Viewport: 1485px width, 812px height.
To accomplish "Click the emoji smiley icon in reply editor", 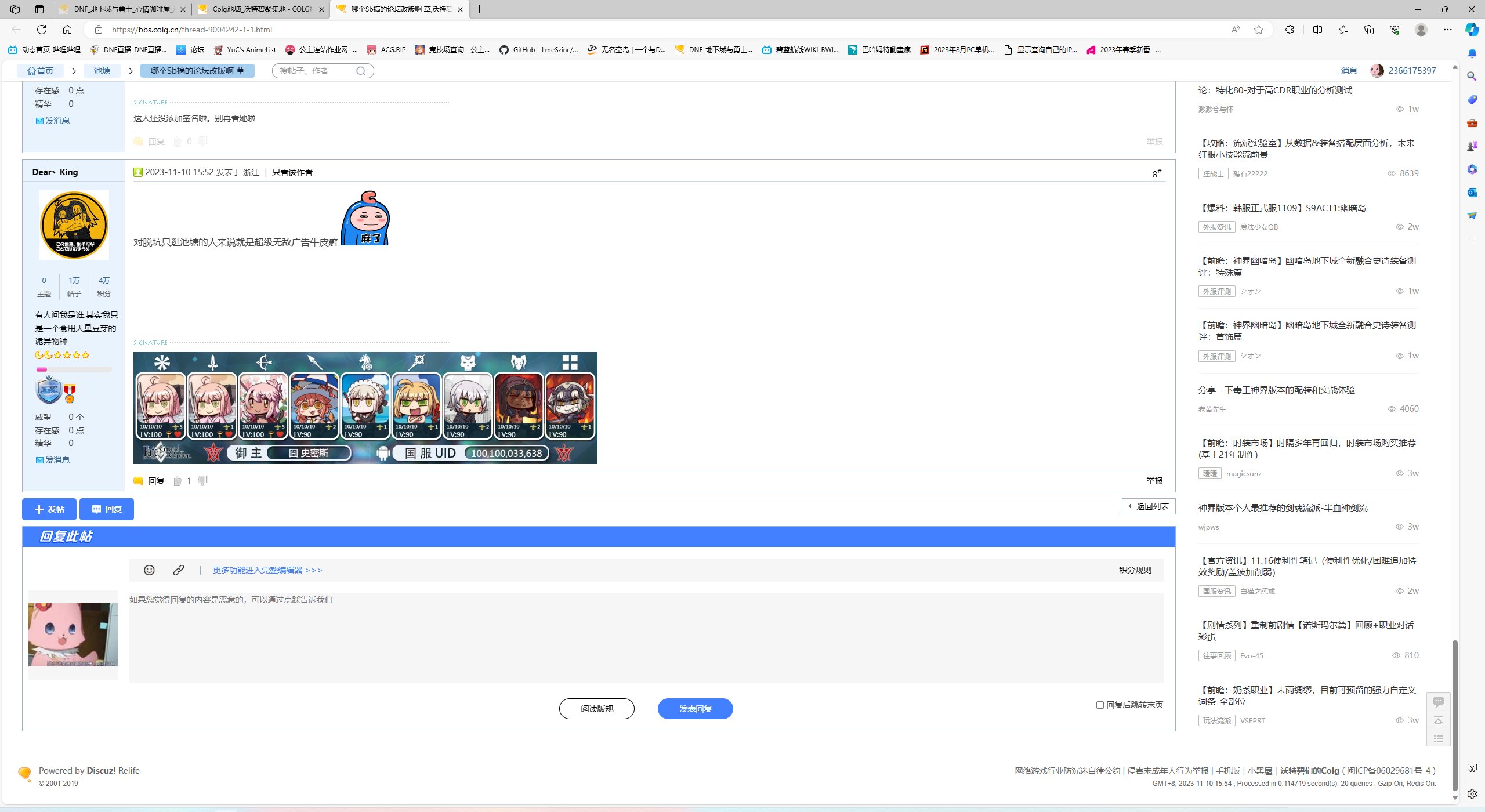I will point(149,570).
